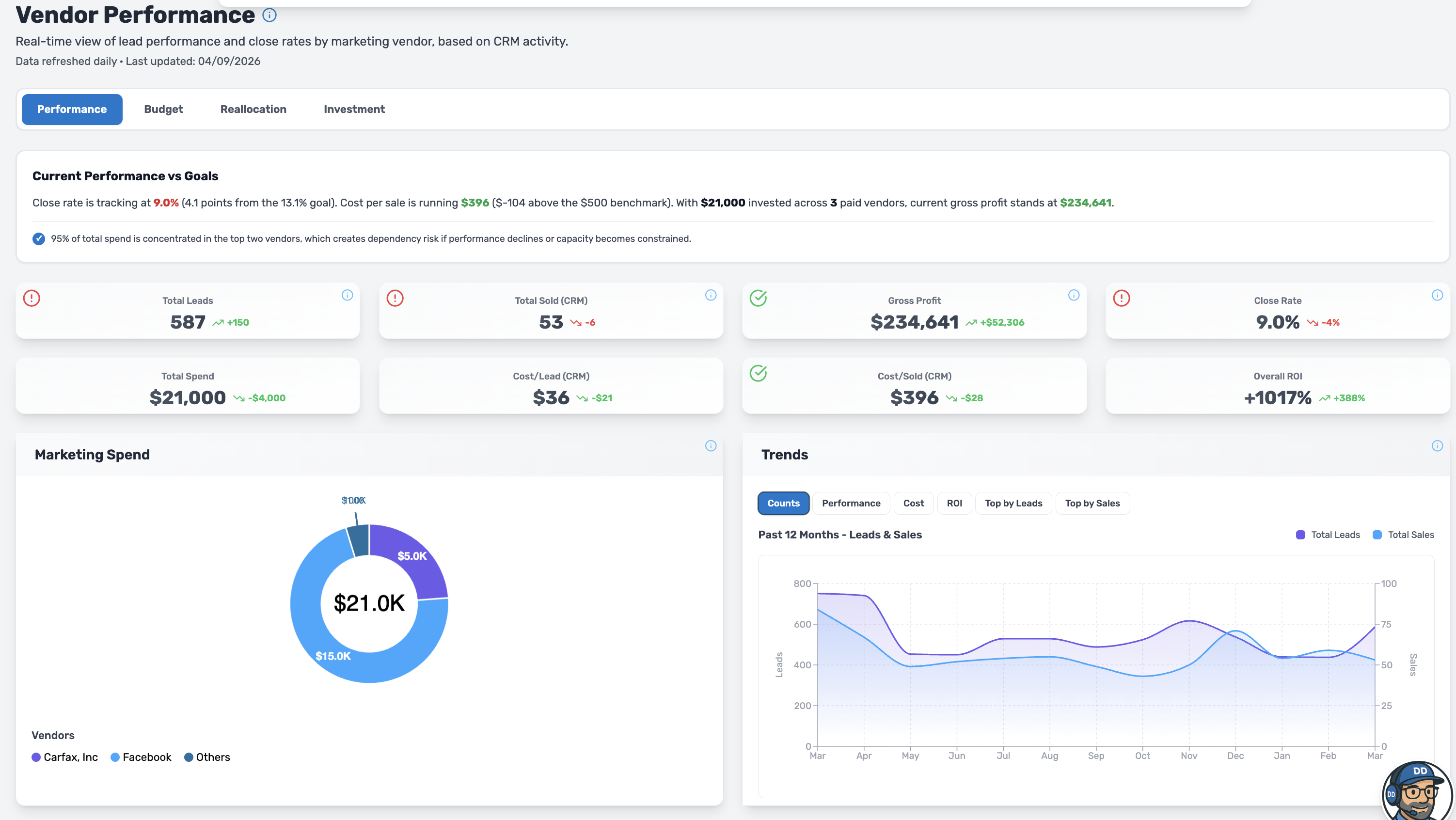Show the Top by Leads chart

1013,503
